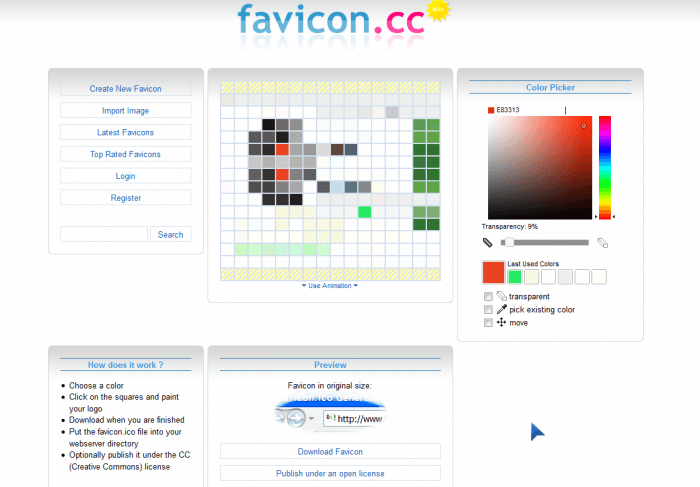Click the Color Picker heading
Viewport: 700px width, 487px height.
coord(550,87)
